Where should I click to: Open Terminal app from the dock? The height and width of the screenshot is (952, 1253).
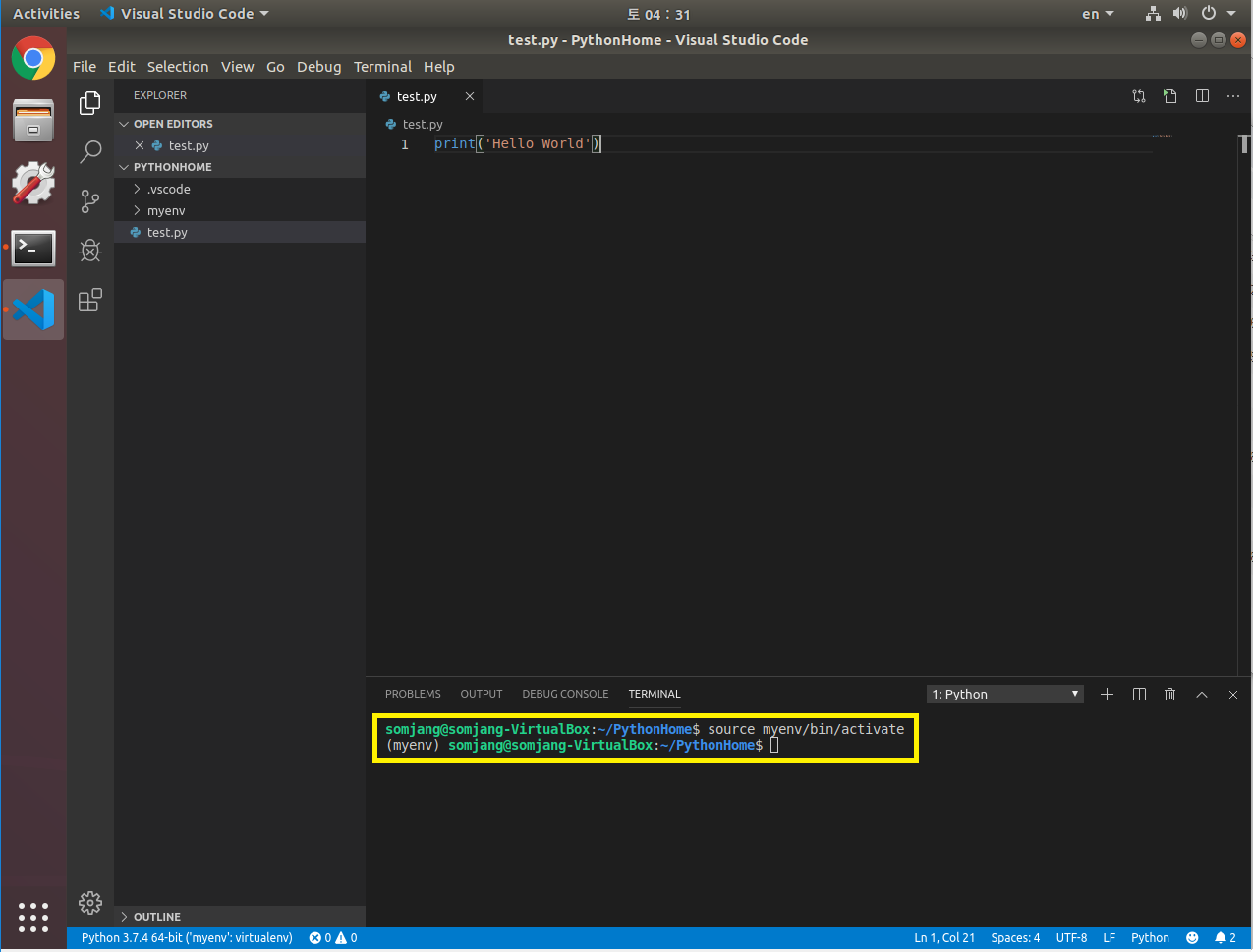(x=33, y=249)
